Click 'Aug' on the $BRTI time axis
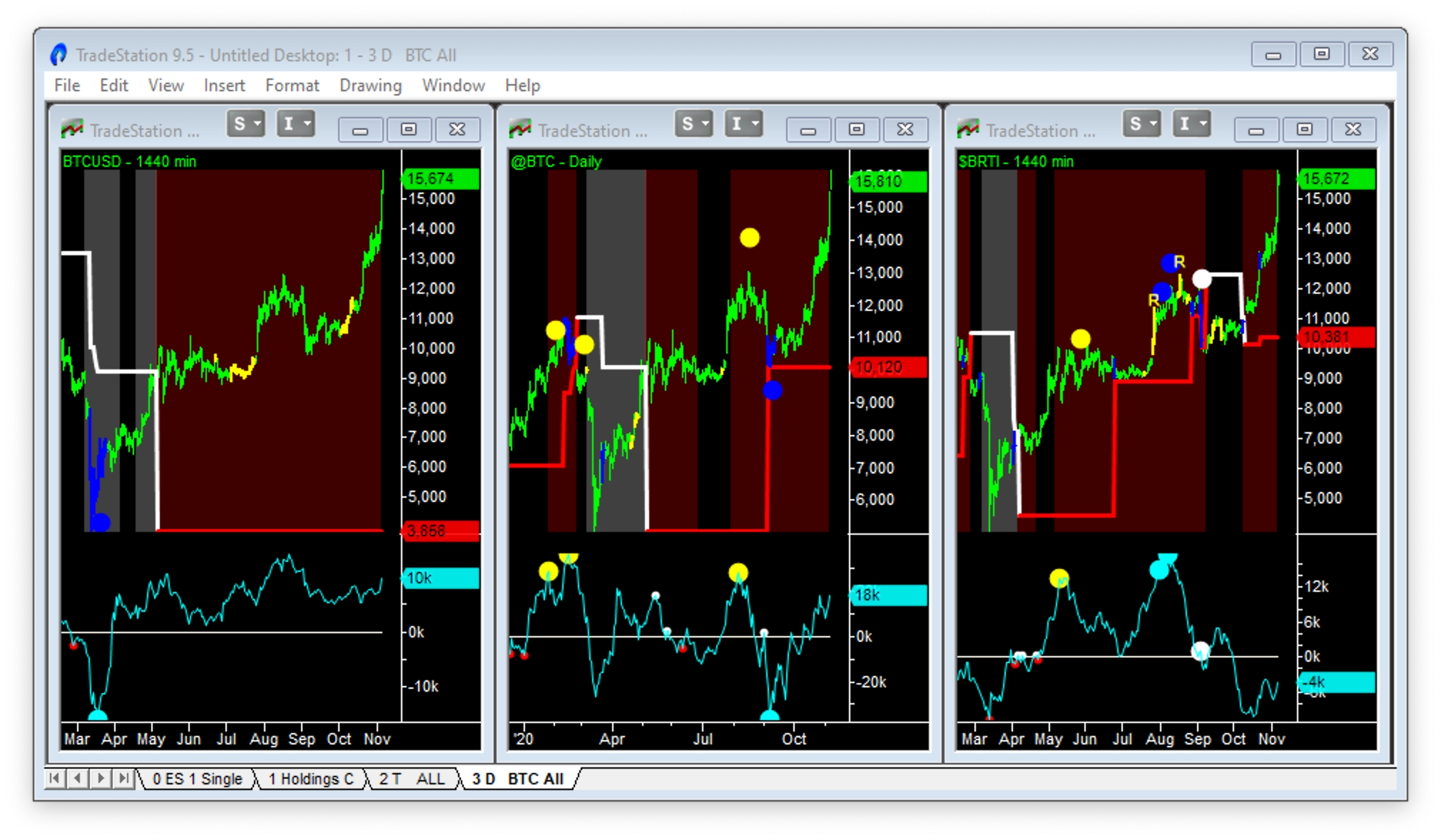The width and height of the screenshot is (1441, 840). click(x=1159, y=739)
